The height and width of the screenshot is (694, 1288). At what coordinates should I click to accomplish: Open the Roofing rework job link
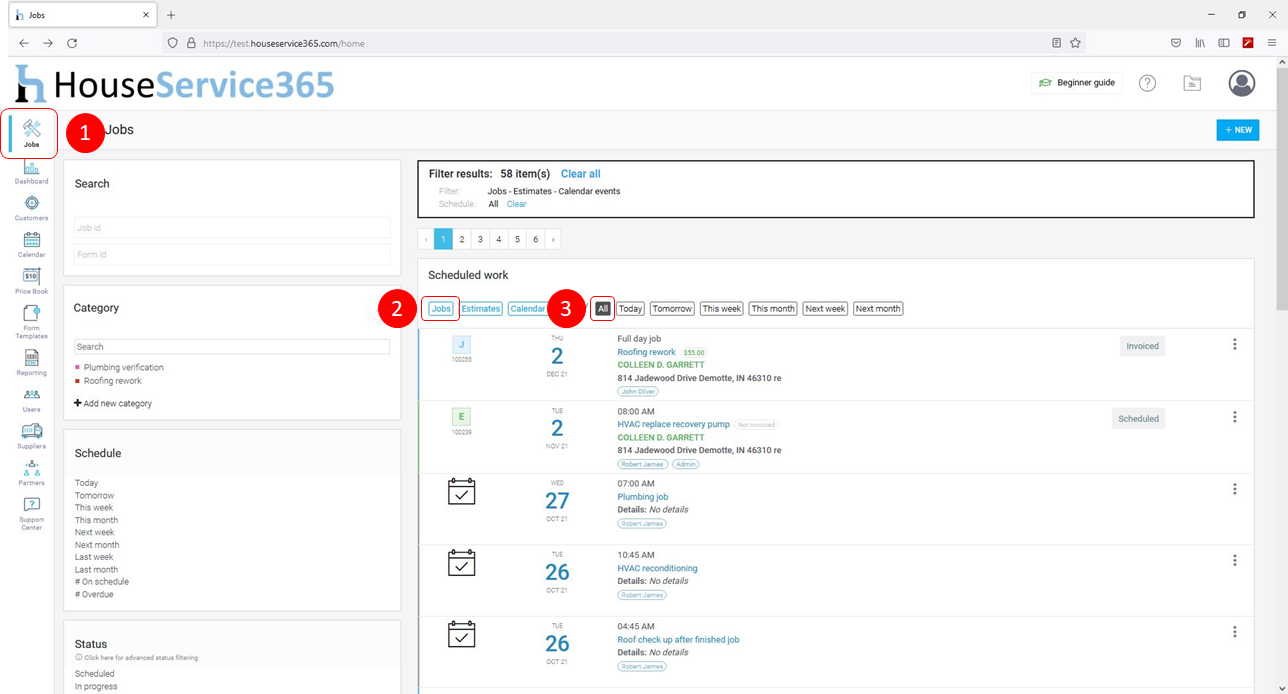(647, 352)
